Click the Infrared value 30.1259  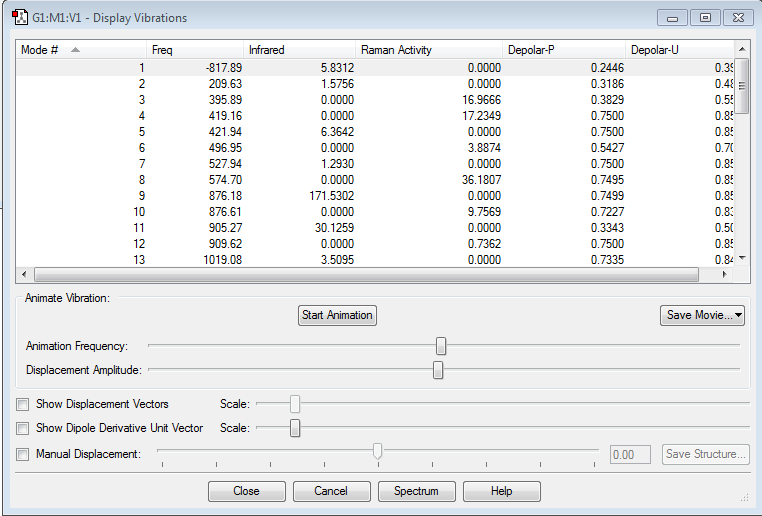tap(334, 228)
